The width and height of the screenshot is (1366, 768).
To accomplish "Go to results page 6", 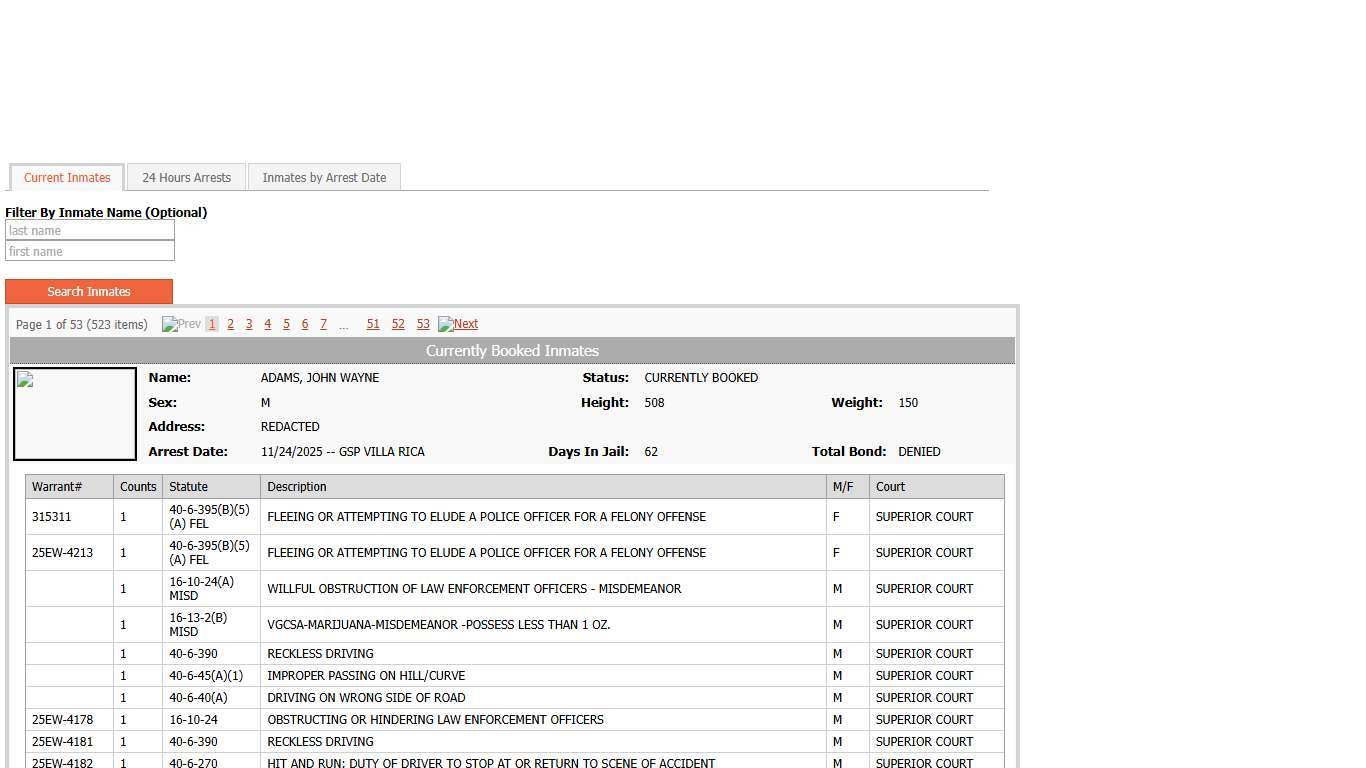I will (305, 324).
